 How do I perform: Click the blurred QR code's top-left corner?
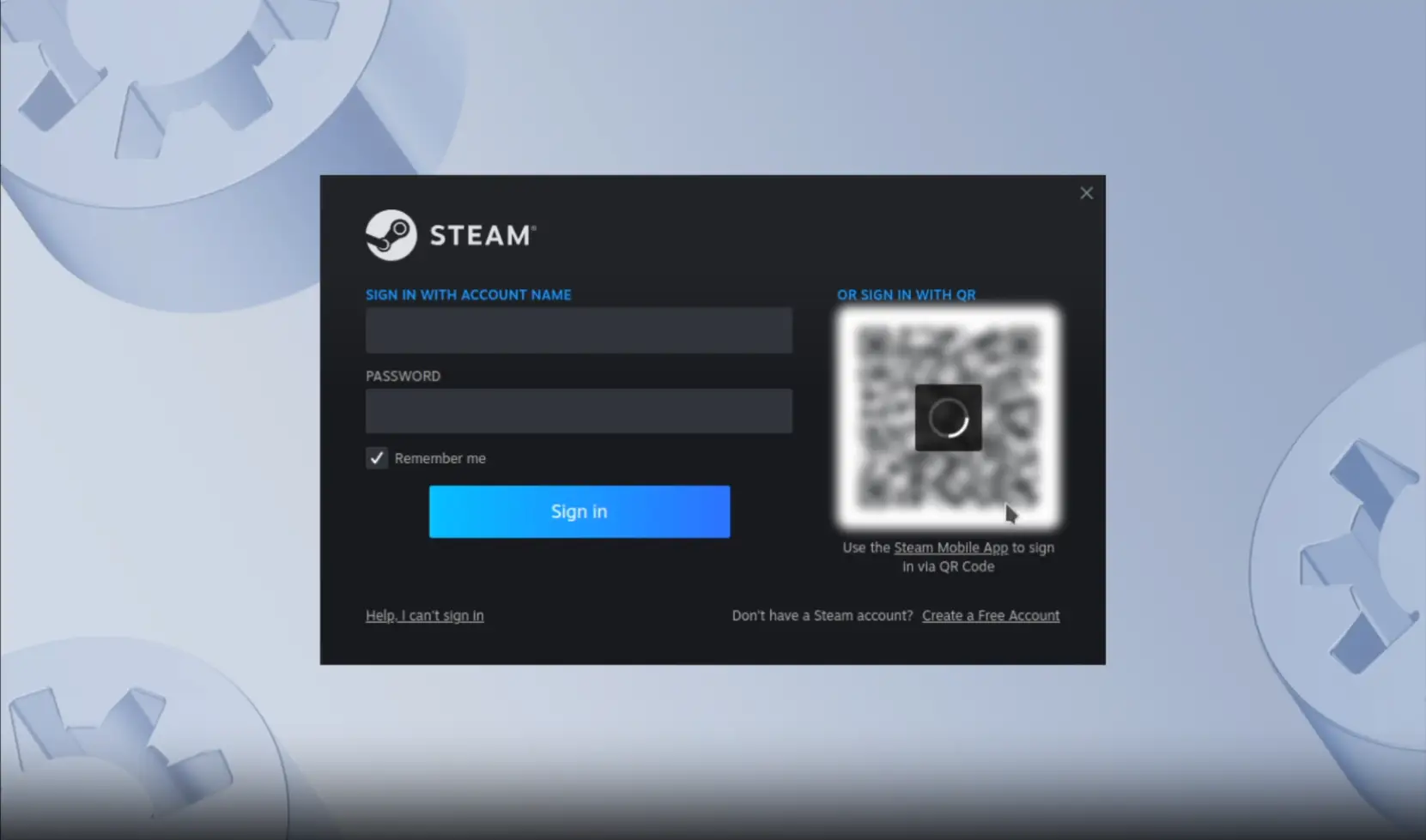[x=874, y=345]
